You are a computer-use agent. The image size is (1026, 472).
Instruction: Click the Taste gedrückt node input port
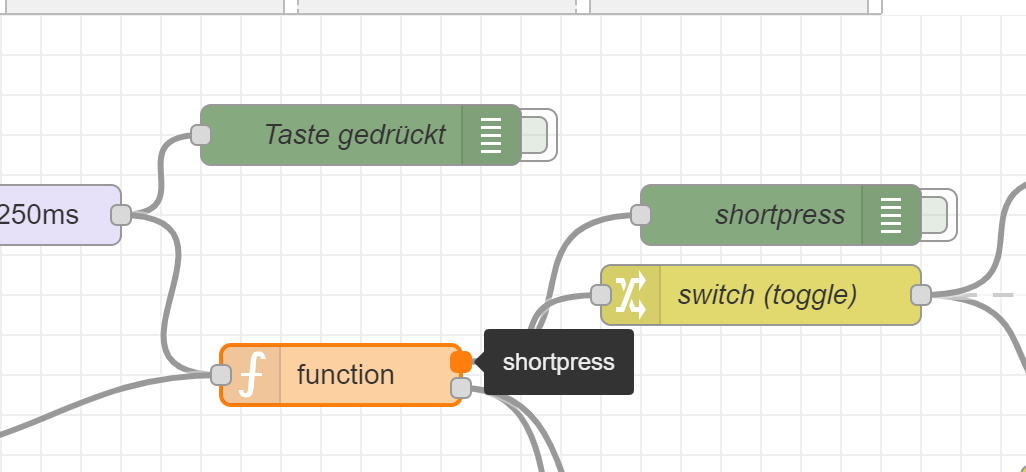pyautogui.click(x=201, y=135)
